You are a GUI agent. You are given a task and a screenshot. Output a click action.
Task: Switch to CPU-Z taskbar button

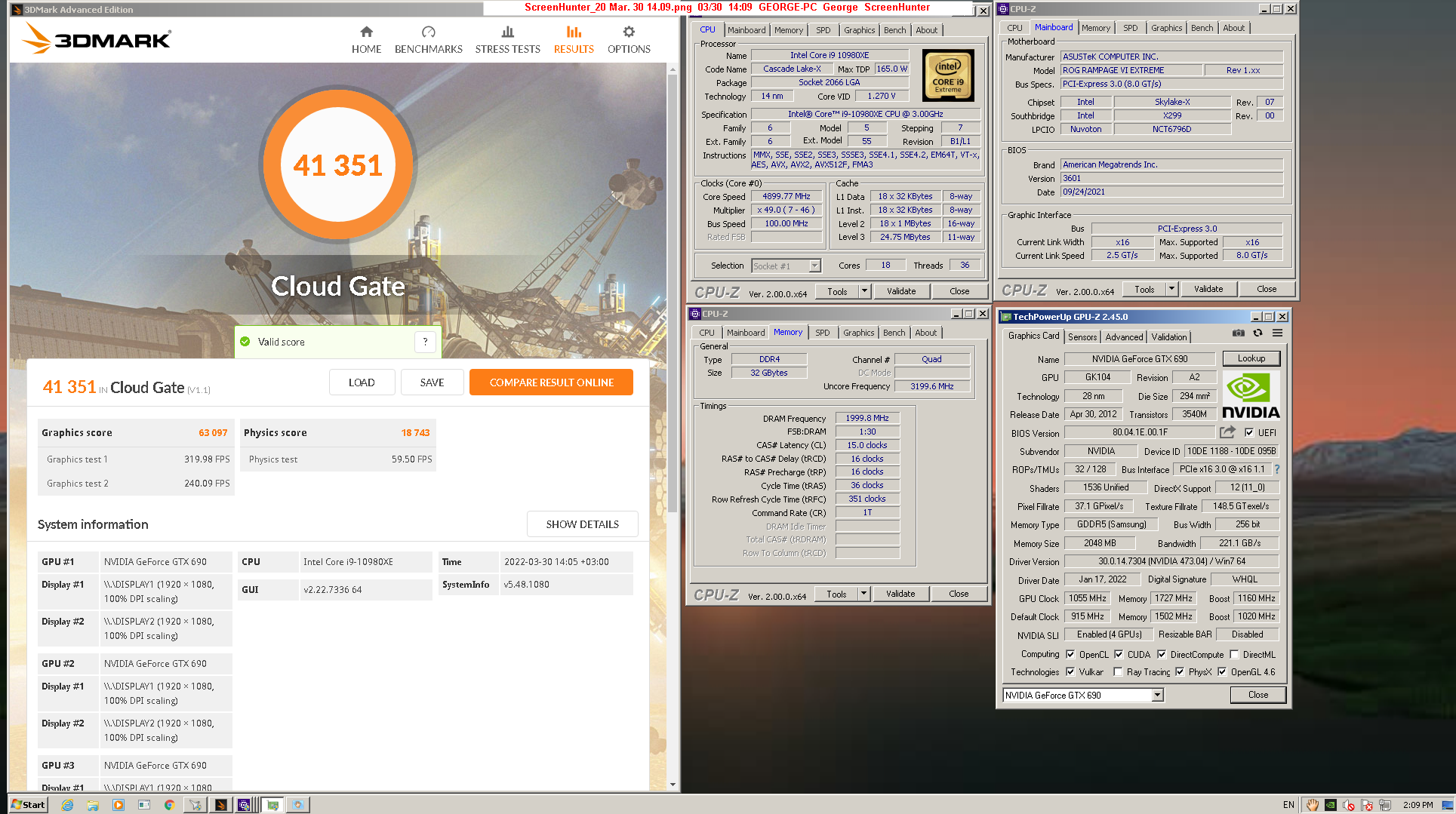[x=244, y=805]
